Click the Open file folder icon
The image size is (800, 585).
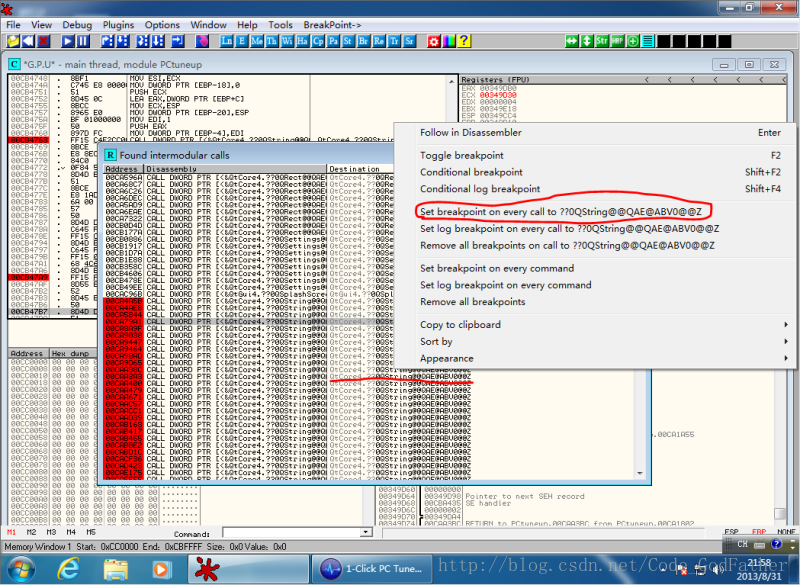pos(13,41)
